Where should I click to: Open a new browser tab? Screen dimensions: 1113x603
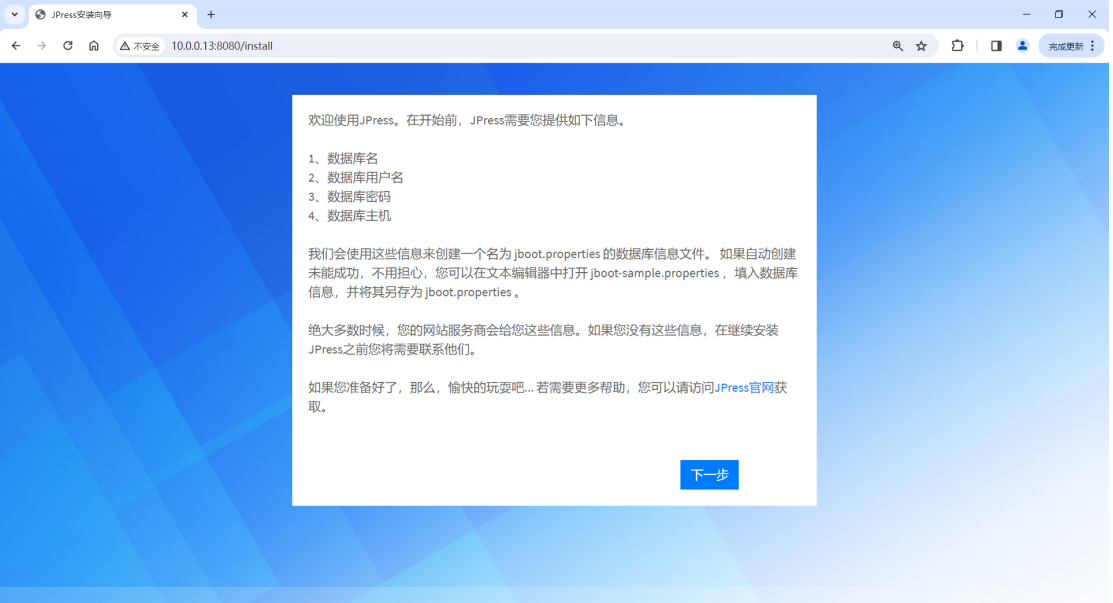point(211,14)
